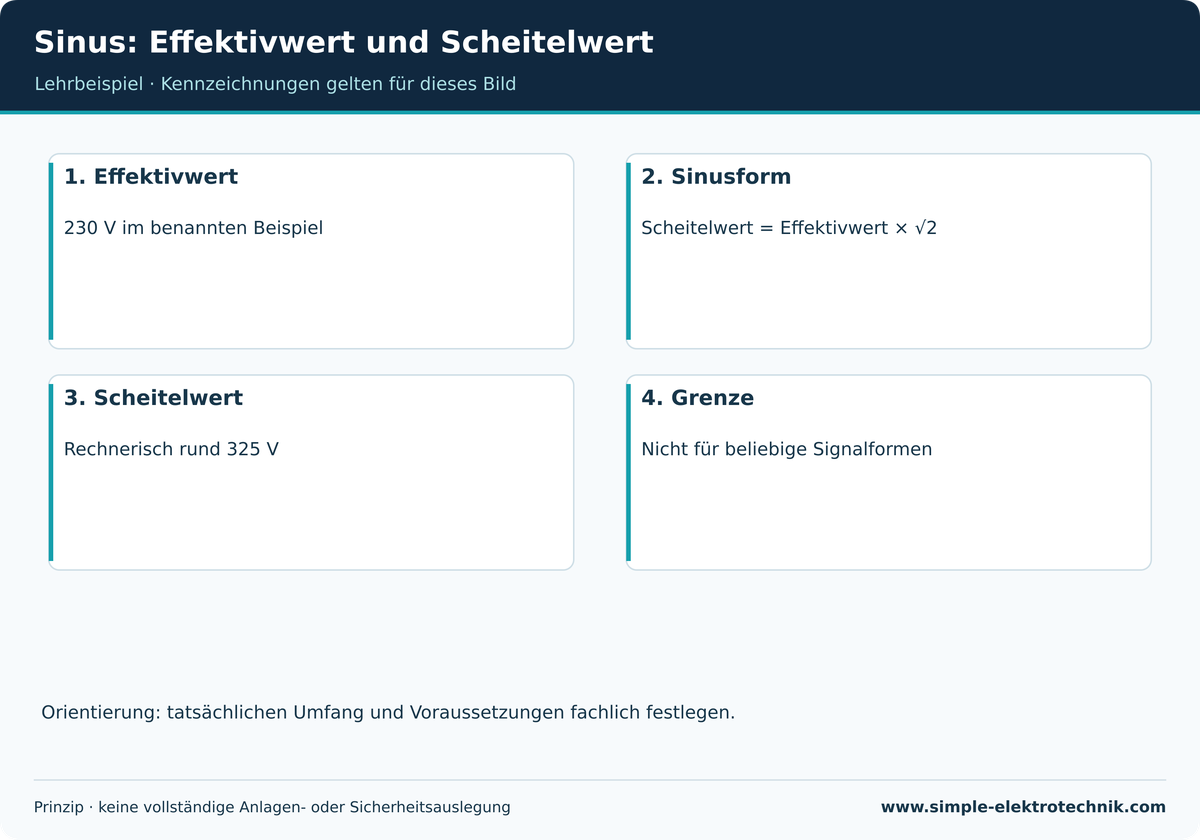
Task: Select the heading '1. Effektivwert'
Action: 151,177
